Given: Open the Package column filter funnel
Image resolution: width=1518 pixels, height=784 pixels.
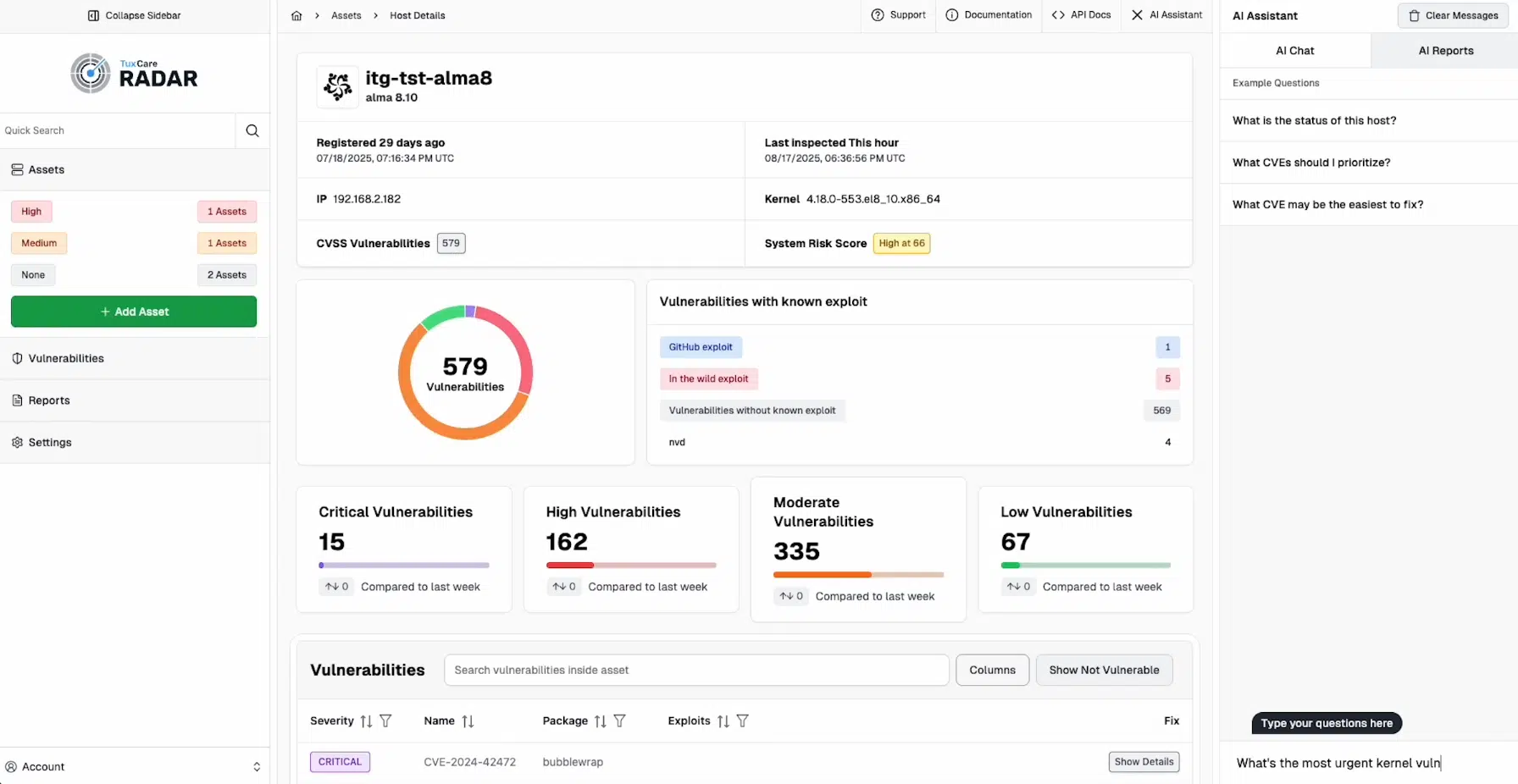Looking at the screenshot, I should [x=620, y=721].
